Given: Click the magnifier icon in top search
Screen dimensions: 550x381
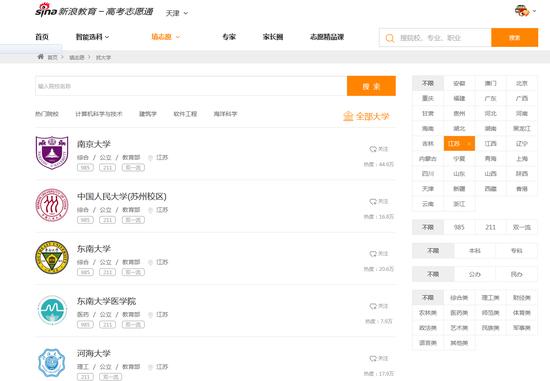Looking at the screenshot, I should pyautogui.click(x=390, y=38).
